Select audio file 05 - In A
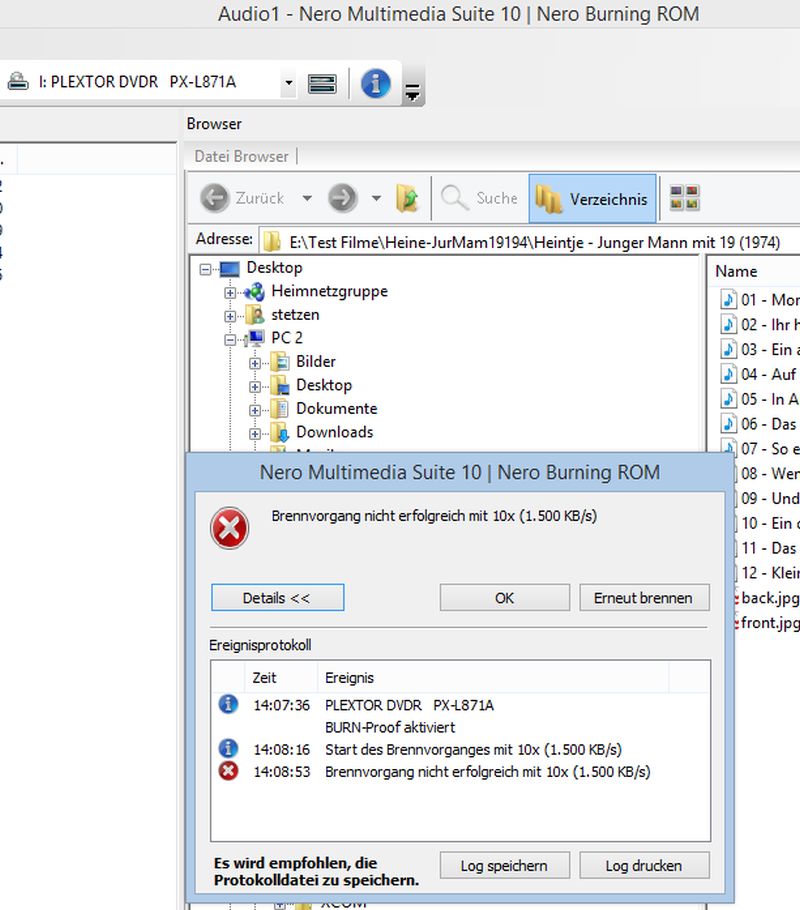The height and width of the screenshot is (910, 800). coord(759,399)
